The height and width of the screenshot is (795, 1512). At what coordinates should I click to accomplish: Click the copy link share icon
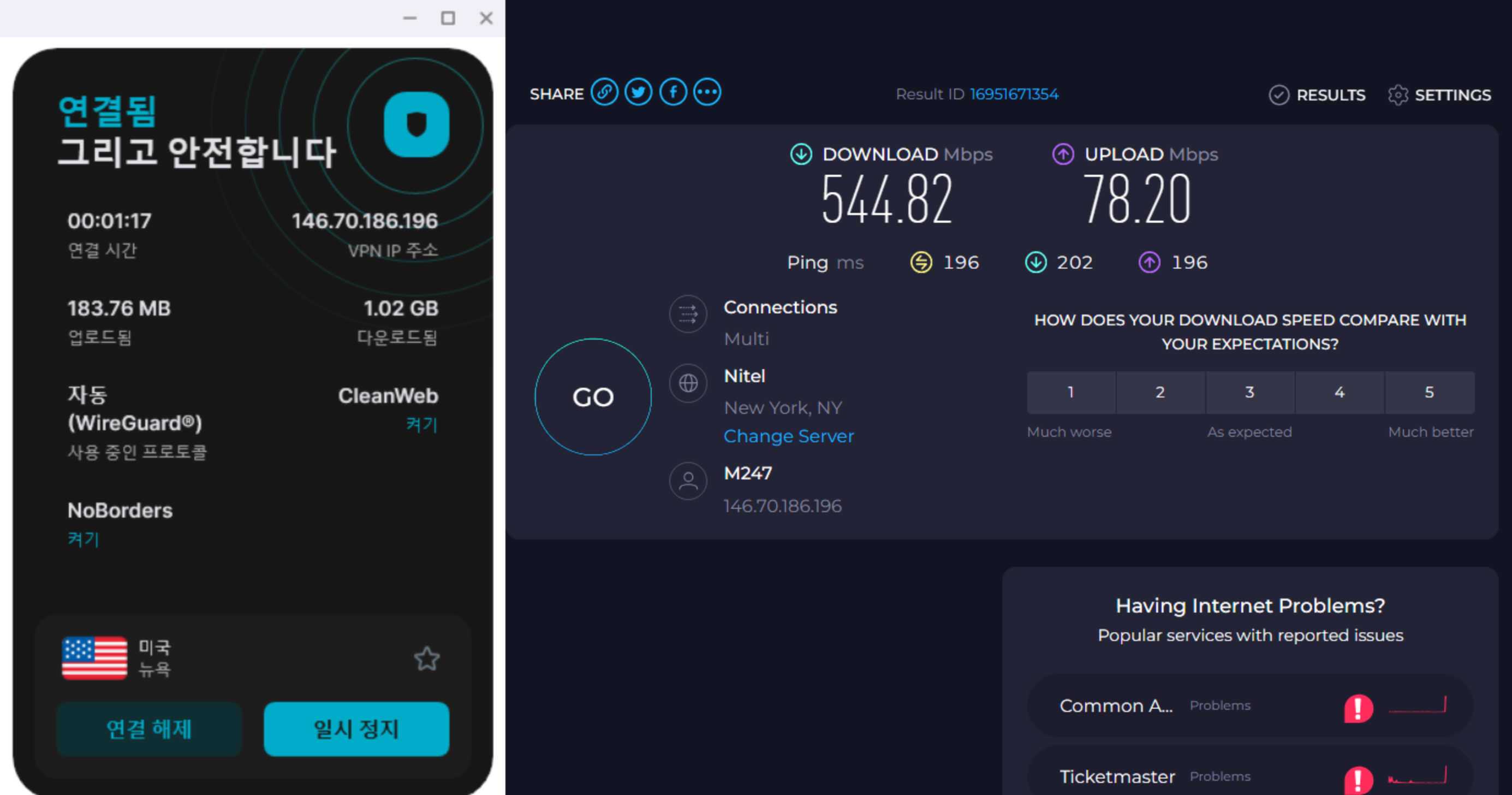pos(604,93)
